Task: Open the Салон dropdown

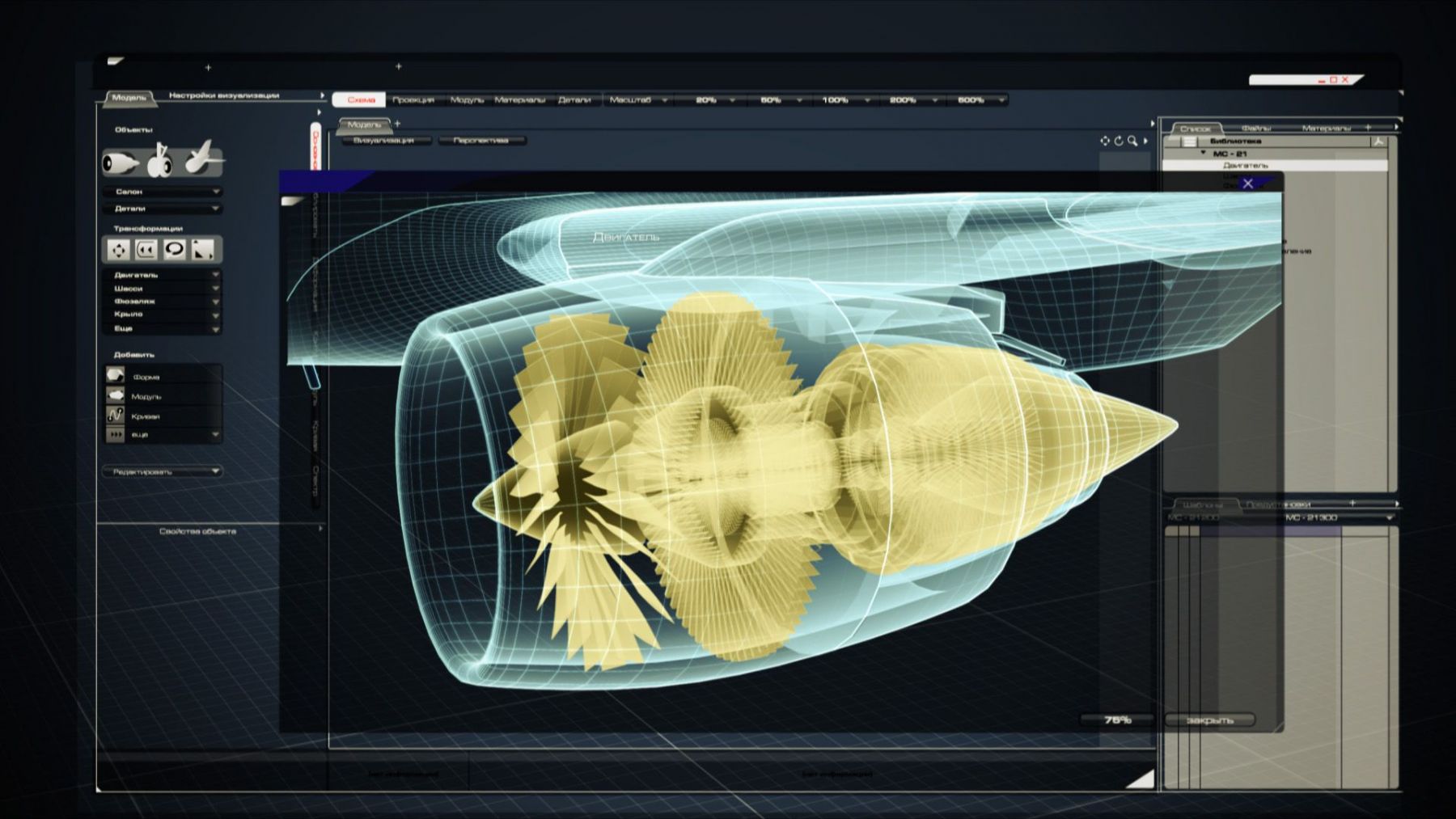Action: click(163, 192)
